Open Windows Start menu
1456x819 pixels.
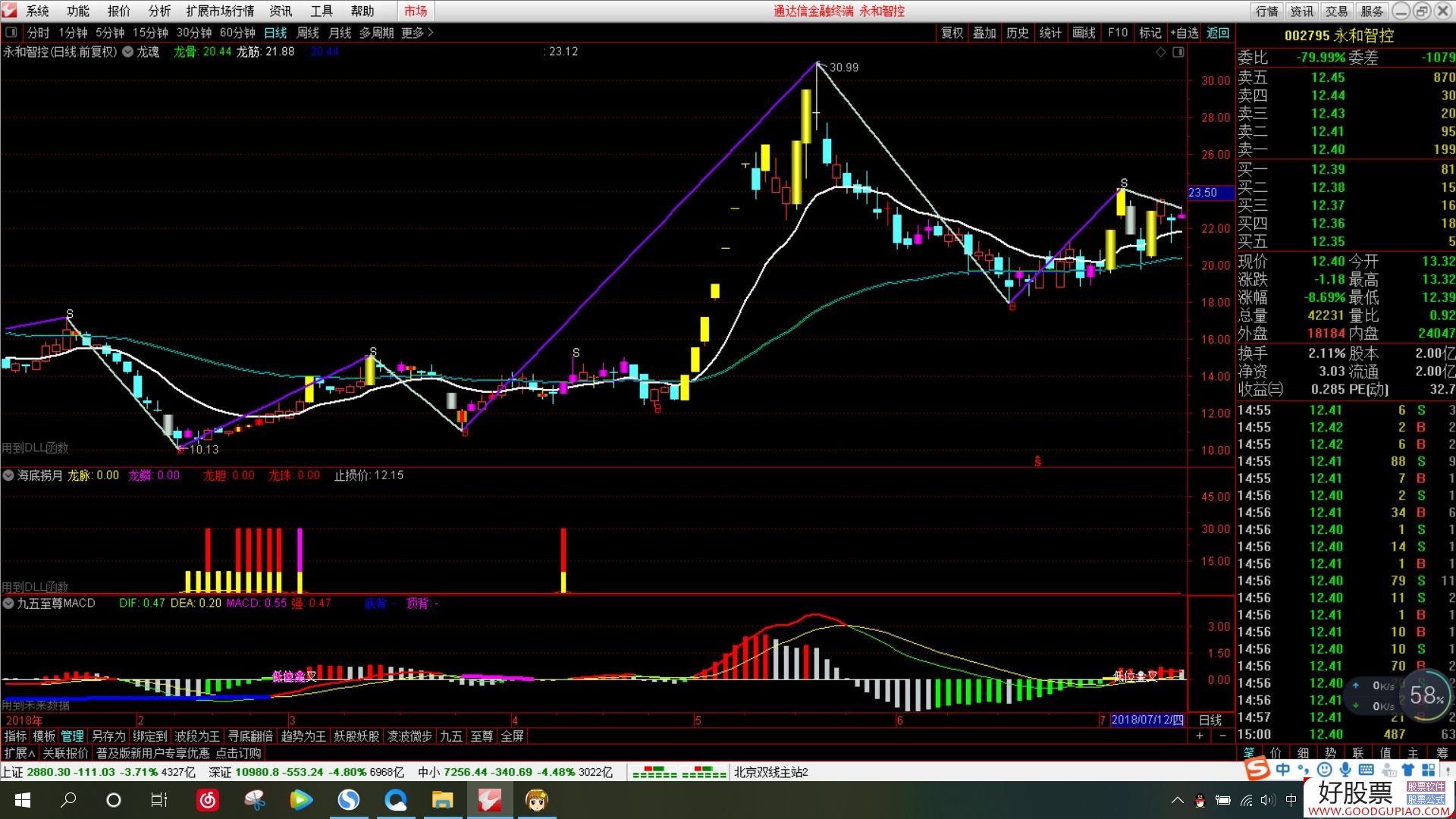[x=22, y=800]
